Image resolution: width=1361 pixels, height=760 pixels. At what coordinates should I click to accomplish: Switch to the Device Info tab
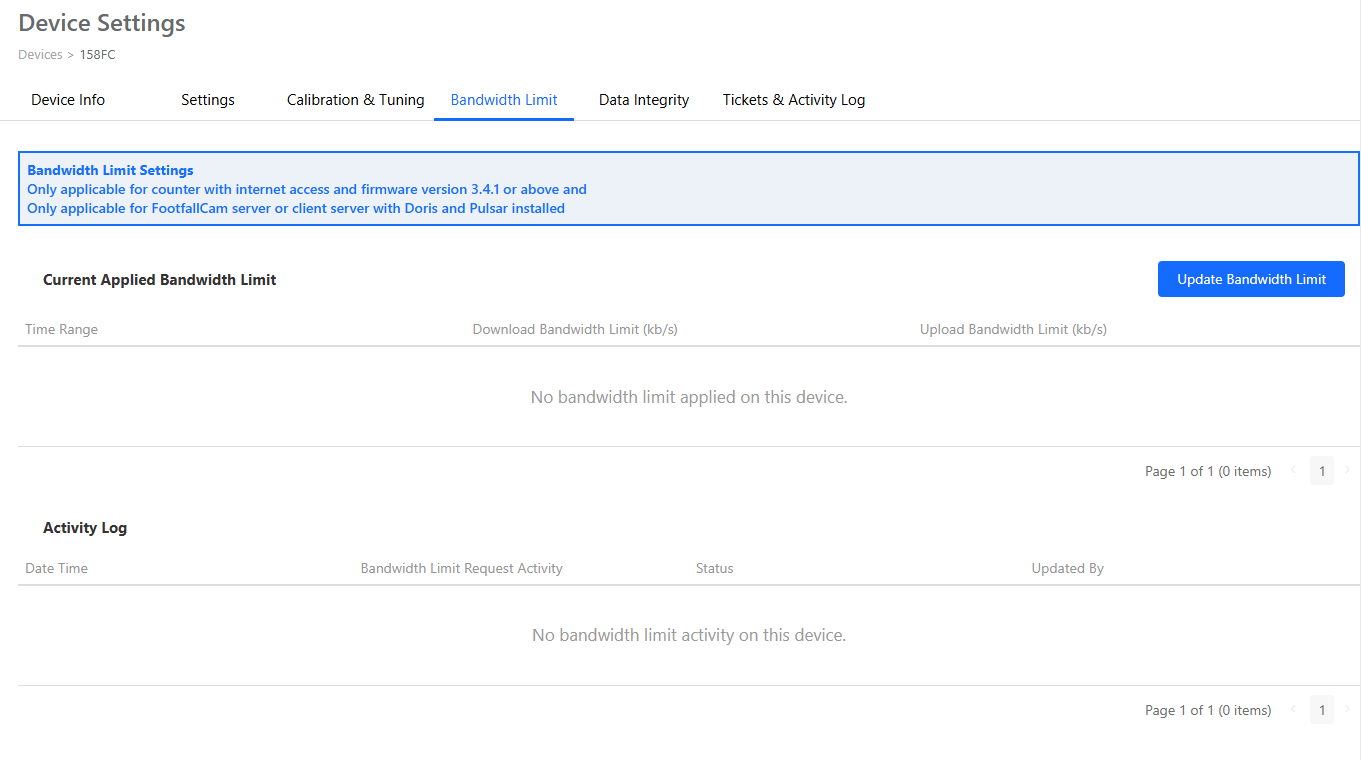[67, 99]
